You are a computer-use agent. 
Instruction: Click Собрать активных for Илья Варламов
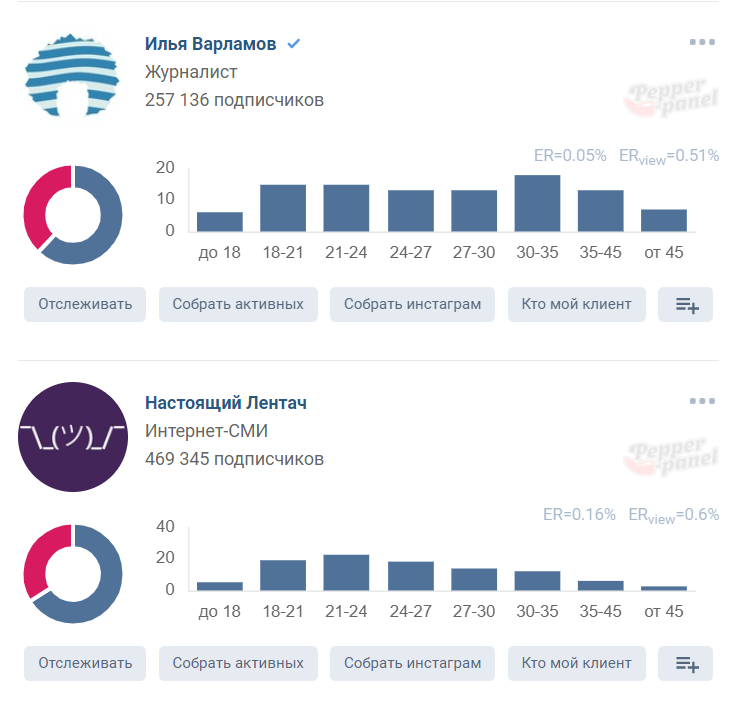pos(238,304)
